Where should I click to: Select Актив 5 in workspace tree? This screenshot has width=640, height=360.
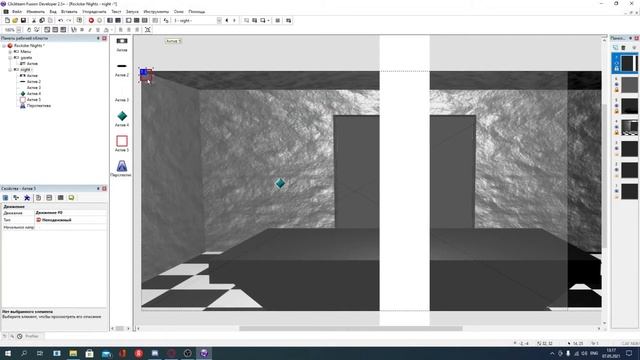tap(33, 100)
